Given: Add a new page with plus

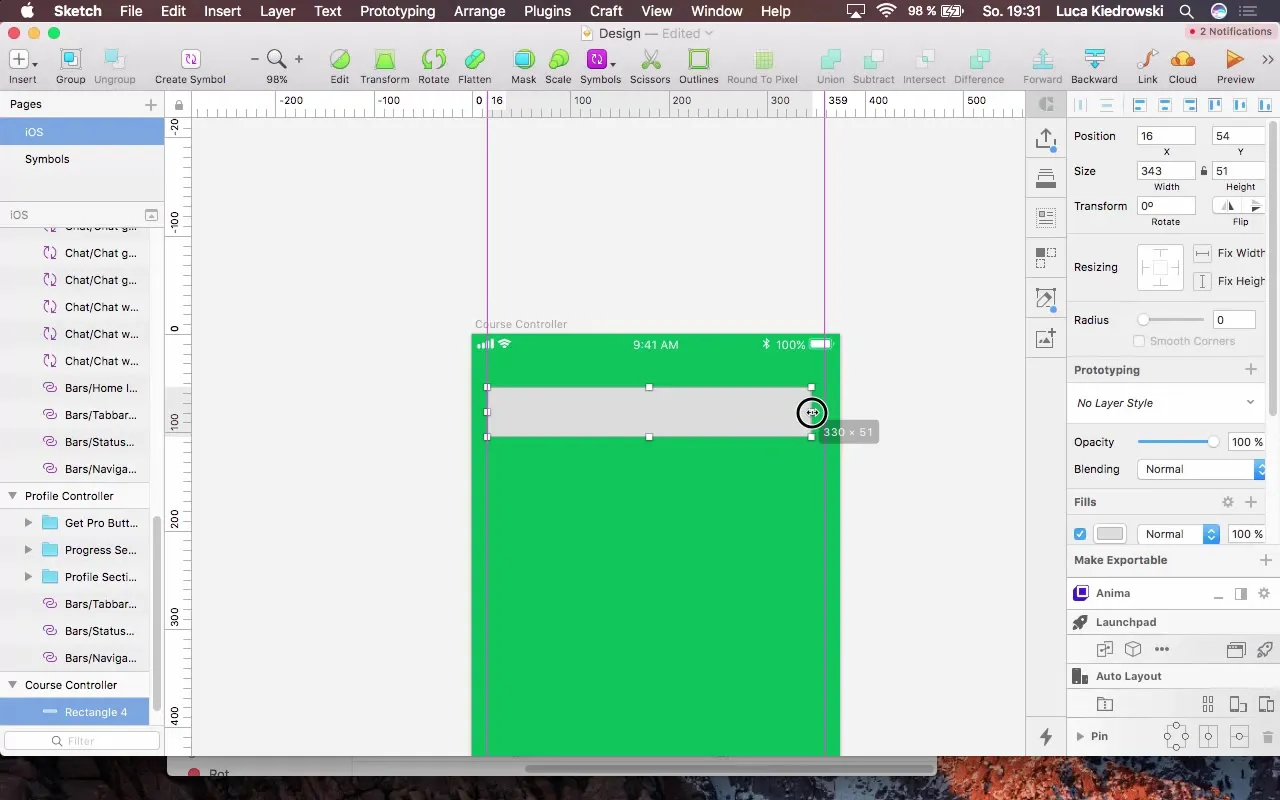Looking at the screenshot, I should click(x=151, y=104).
